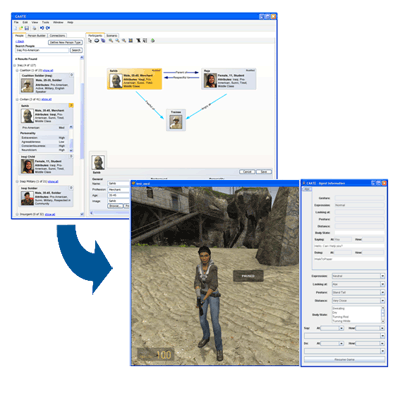Switch to the Person Builder tab
Image resolution: width=400 pixels, height=393 pixels.
(36, 35)
